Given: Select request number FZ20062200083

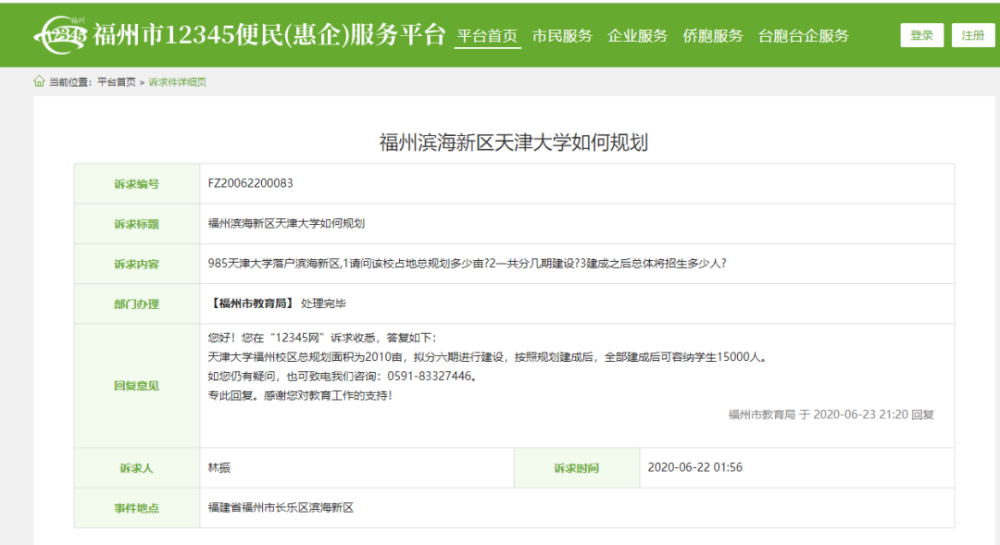Looking at the screenshot, I should pos(250,184).
